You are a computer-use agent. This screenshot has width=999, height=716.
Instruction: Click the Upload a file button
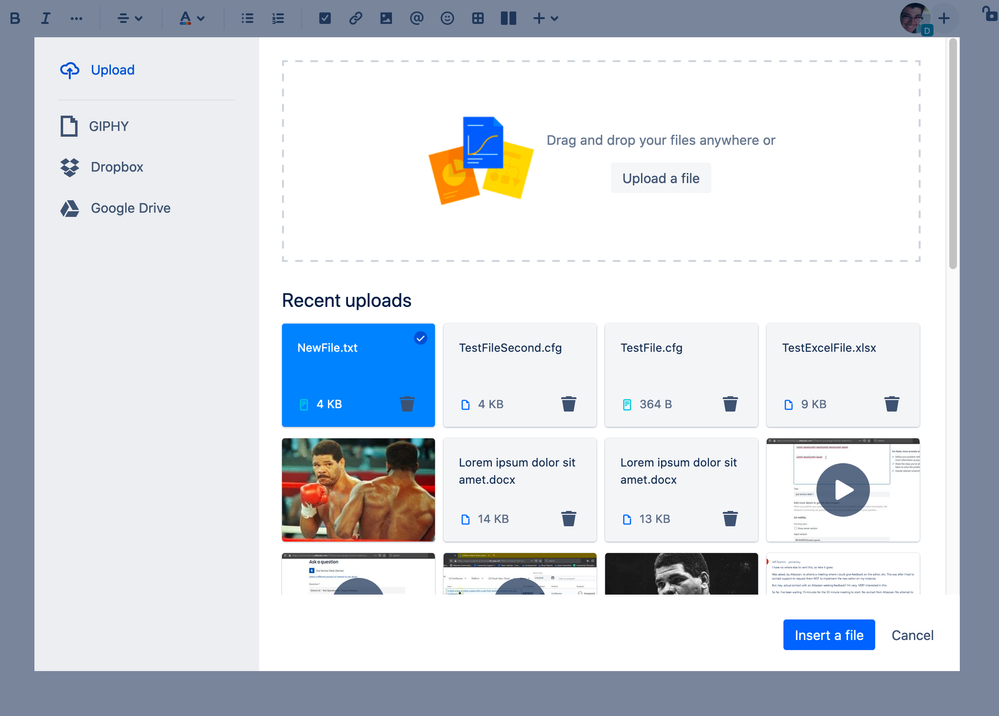tap(661, 178)
